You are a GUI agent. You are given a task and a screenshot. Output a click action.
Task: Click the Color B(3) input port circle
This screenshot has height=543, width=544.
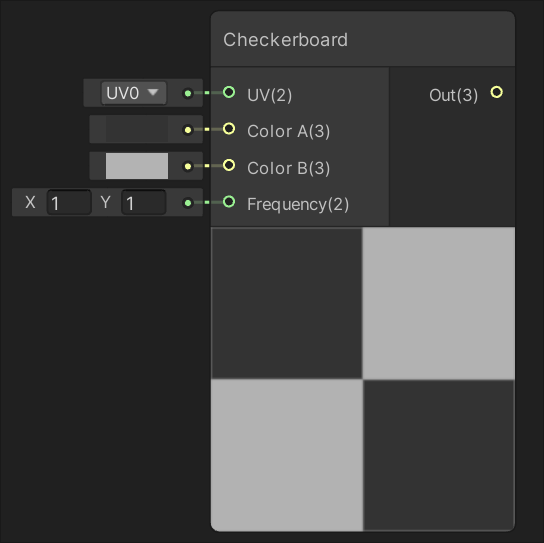tap(229, 165)
